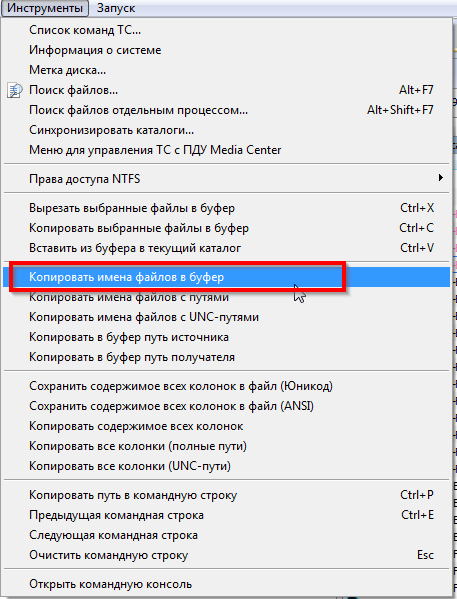Click highlighted Копировать имена файлов в буфер
Viewport: 457px width, 599px height.
pos(226,277)
